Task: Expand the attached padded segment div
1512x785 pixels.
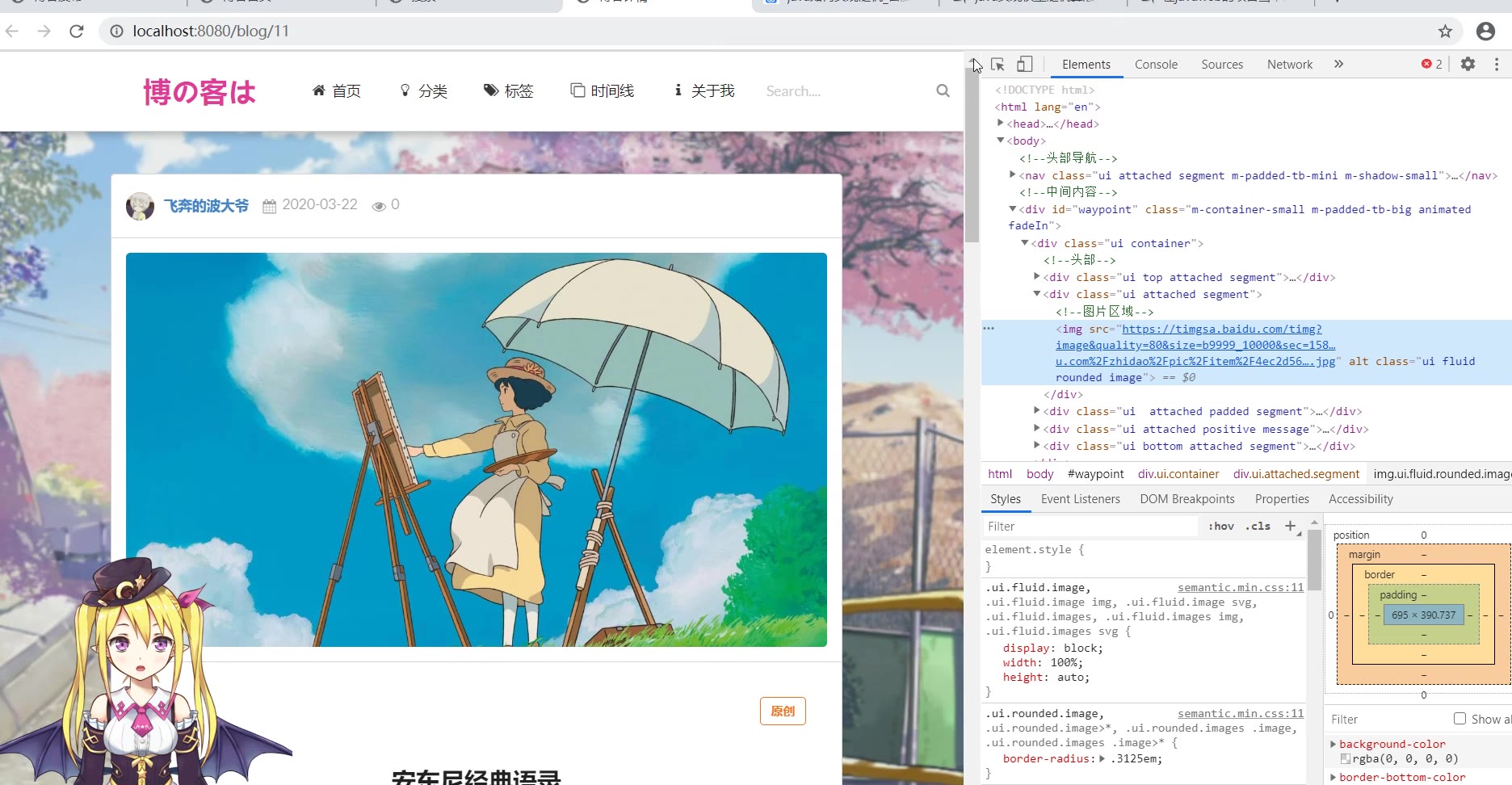Action: [x=1037, y=411]
